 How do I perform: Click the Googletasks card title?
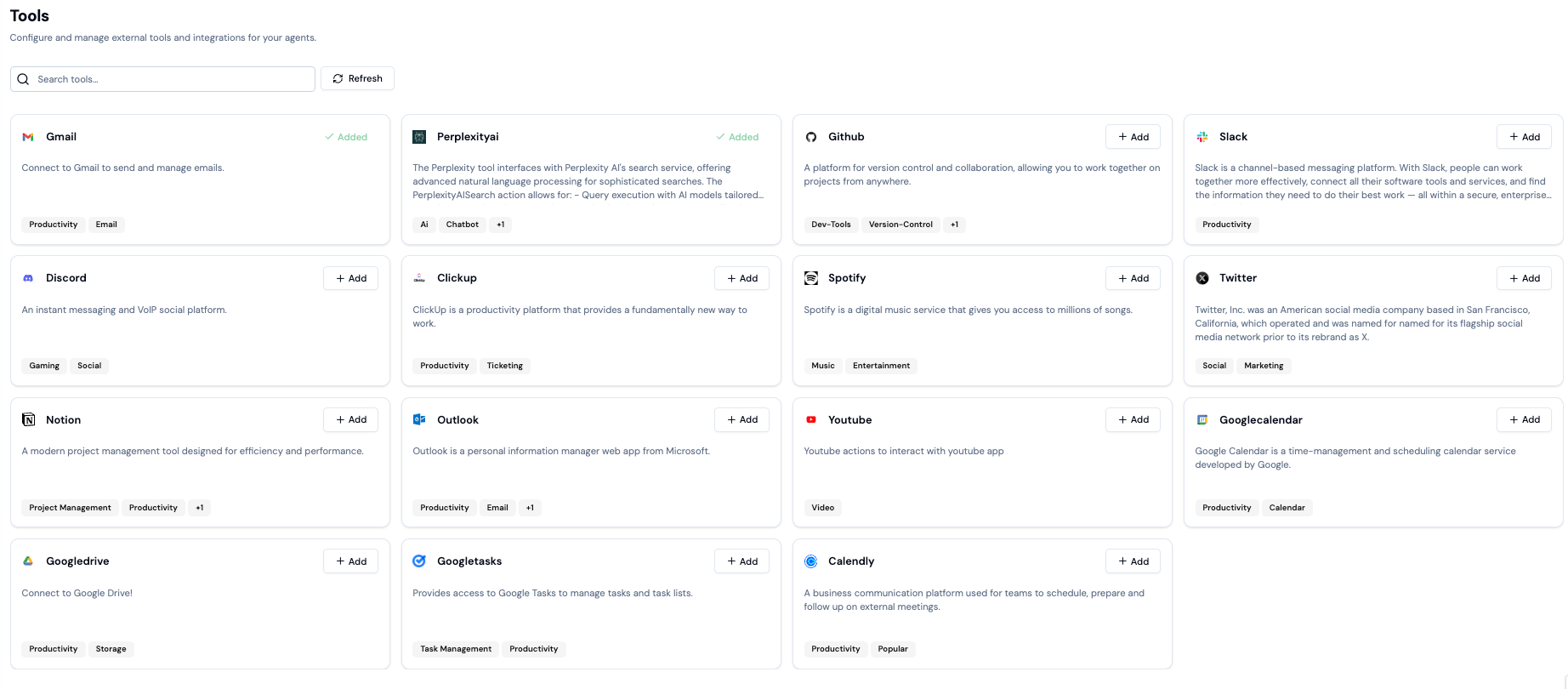(469, 561)
